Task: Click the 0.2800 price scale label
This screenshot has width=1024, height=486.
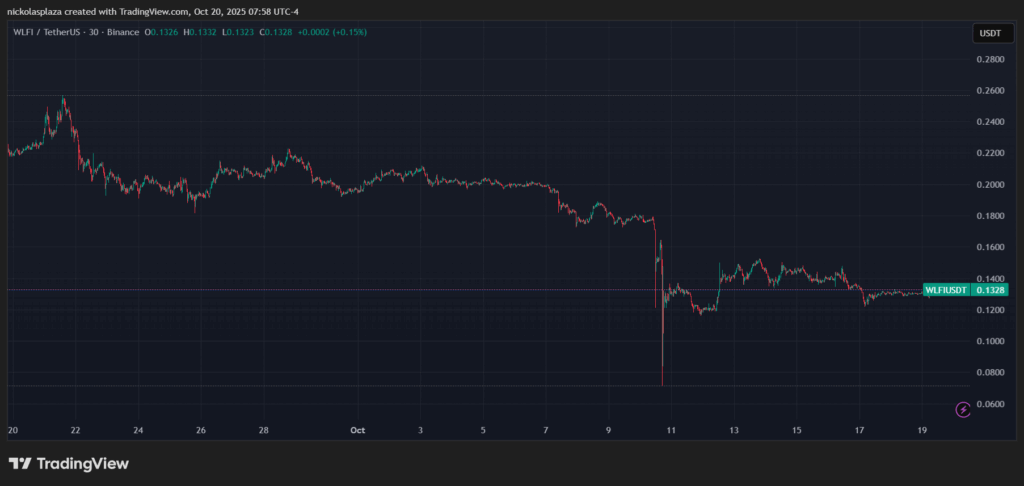Action: click(x=988, y=60)
